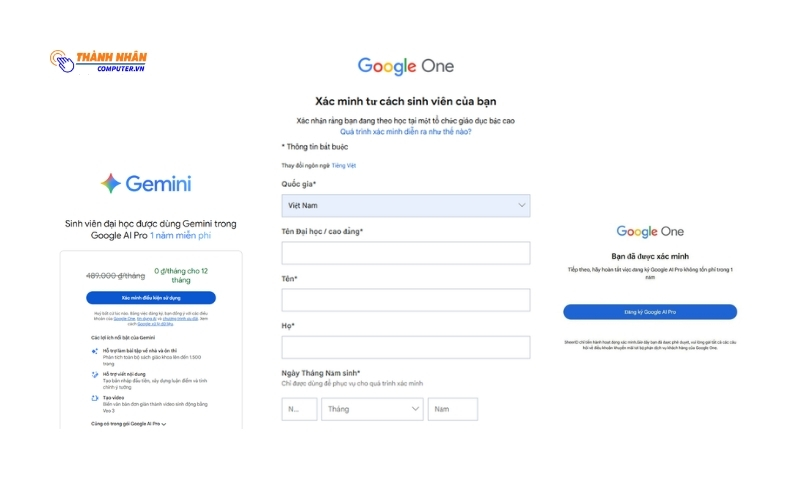Click the Google One logo in verified panel
Screen dimensions: 800x500
[650, 231]
